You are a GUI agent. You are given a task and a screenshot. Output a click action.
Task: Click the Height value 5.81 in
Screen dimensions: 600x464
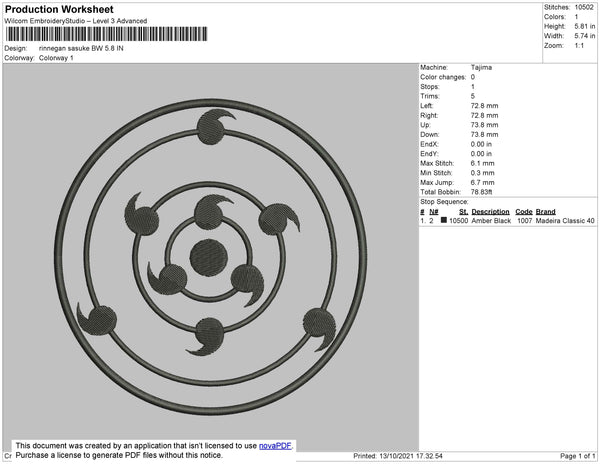click(585, 26)
